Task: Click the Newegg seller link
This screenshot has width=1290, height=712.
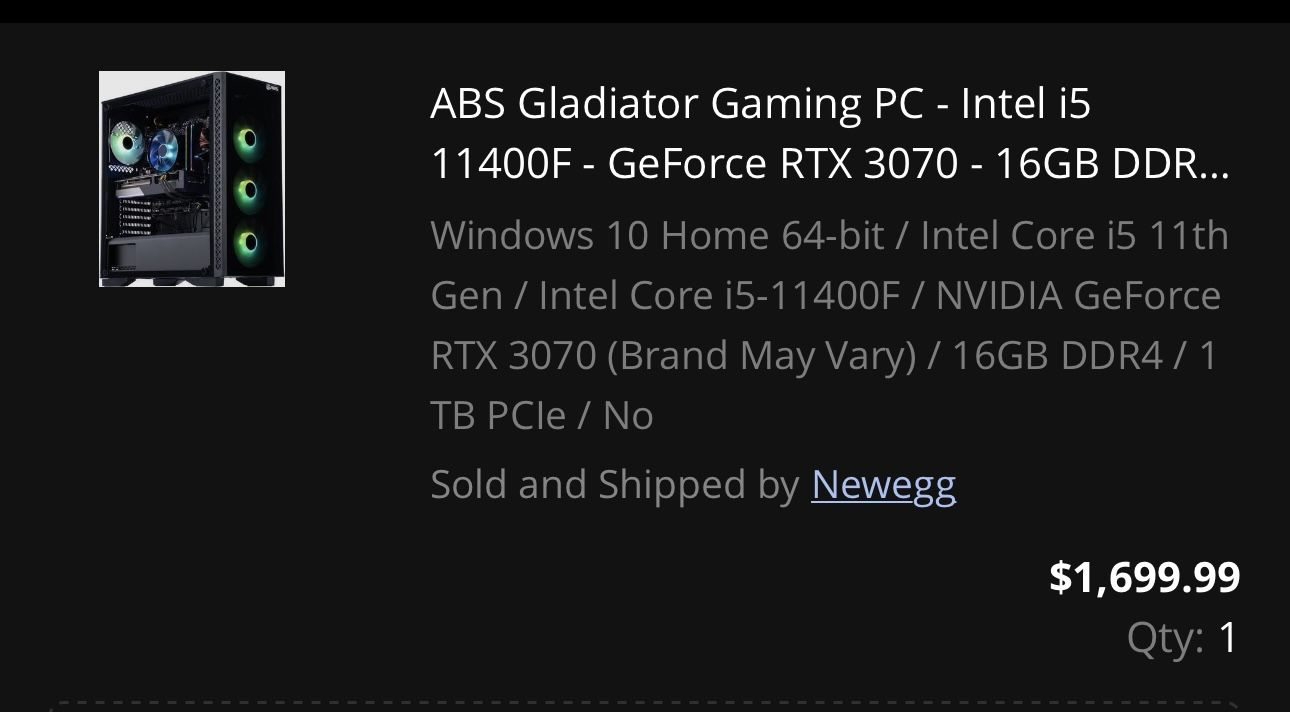Action: coord(884,484)
